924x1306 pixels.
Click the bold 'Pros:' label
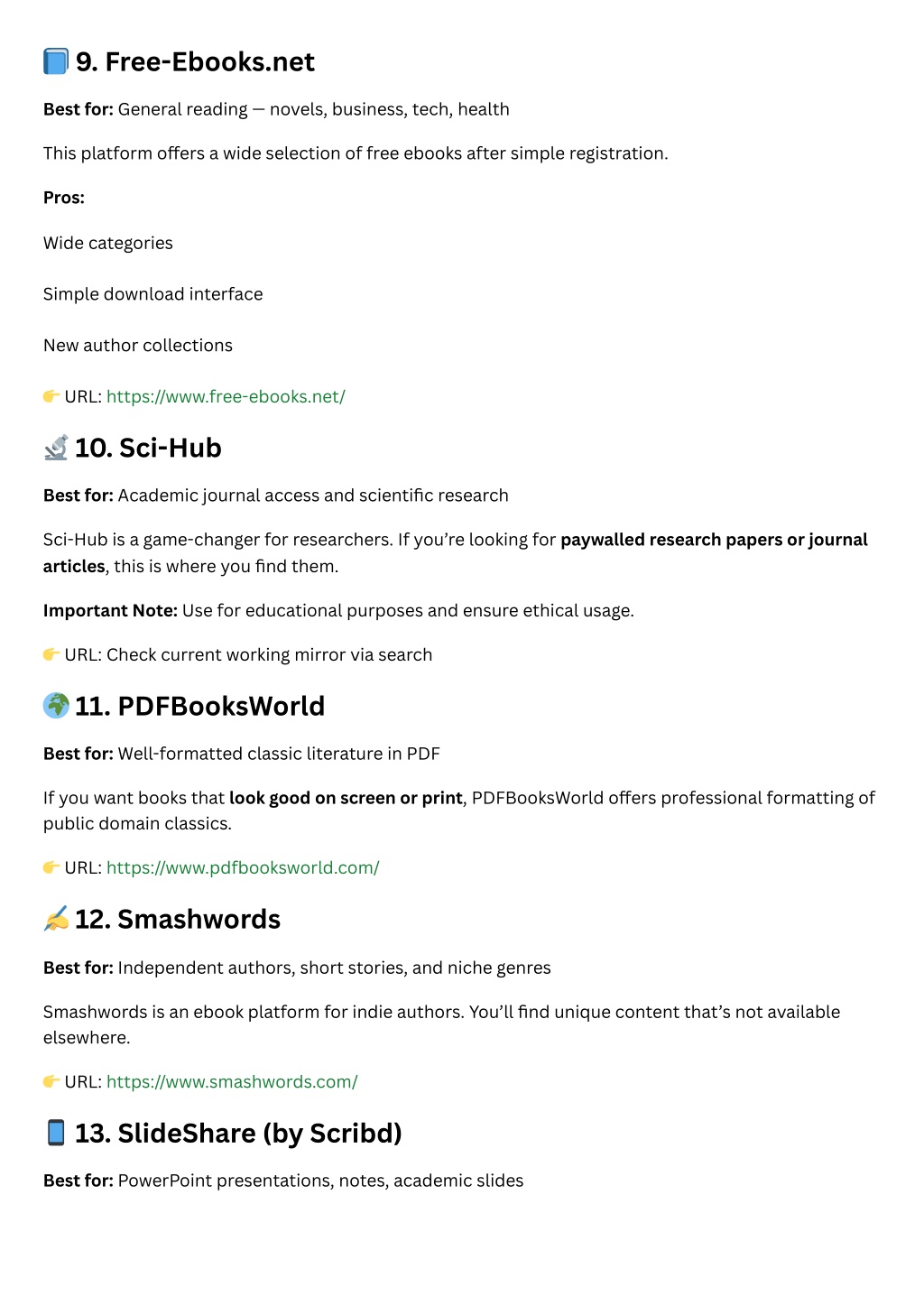tap(64, 198)
